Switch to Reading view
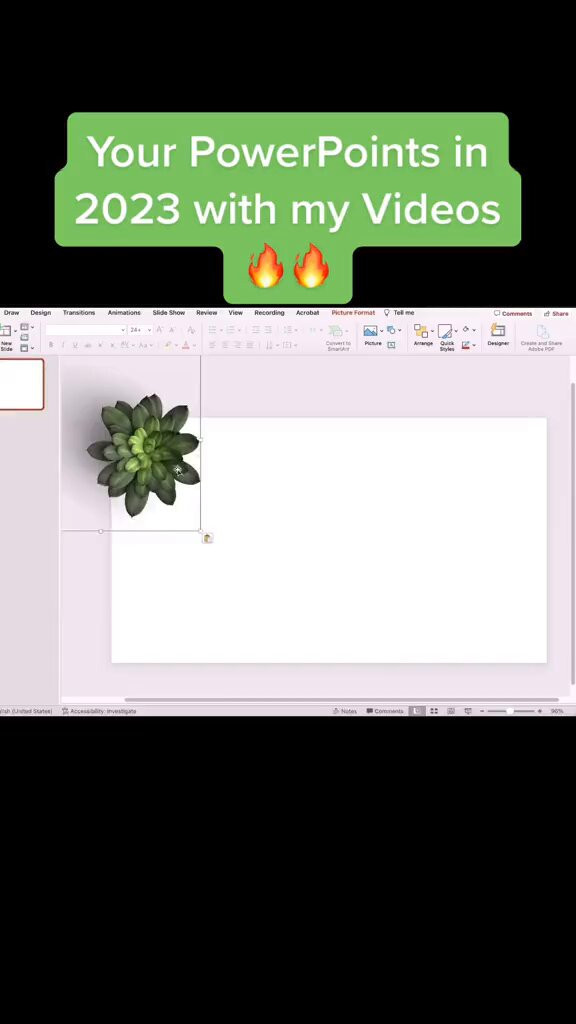This screenshot has width=576, height=1024. (x=451, y=711)
